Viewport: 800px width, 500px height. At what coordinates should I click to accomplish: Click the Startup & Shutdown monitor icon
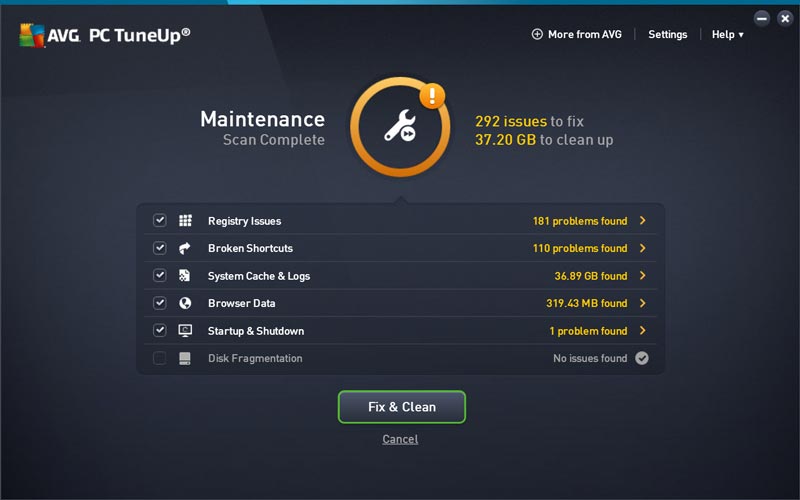[185, 331]
